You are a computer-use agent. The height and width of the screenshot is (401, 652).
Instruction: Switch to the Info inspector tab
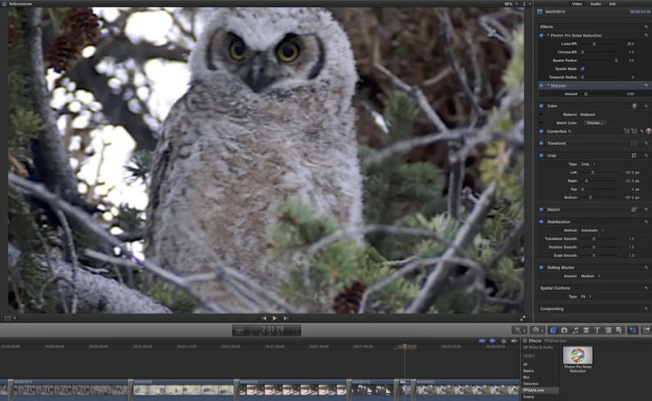click(612, 4)
